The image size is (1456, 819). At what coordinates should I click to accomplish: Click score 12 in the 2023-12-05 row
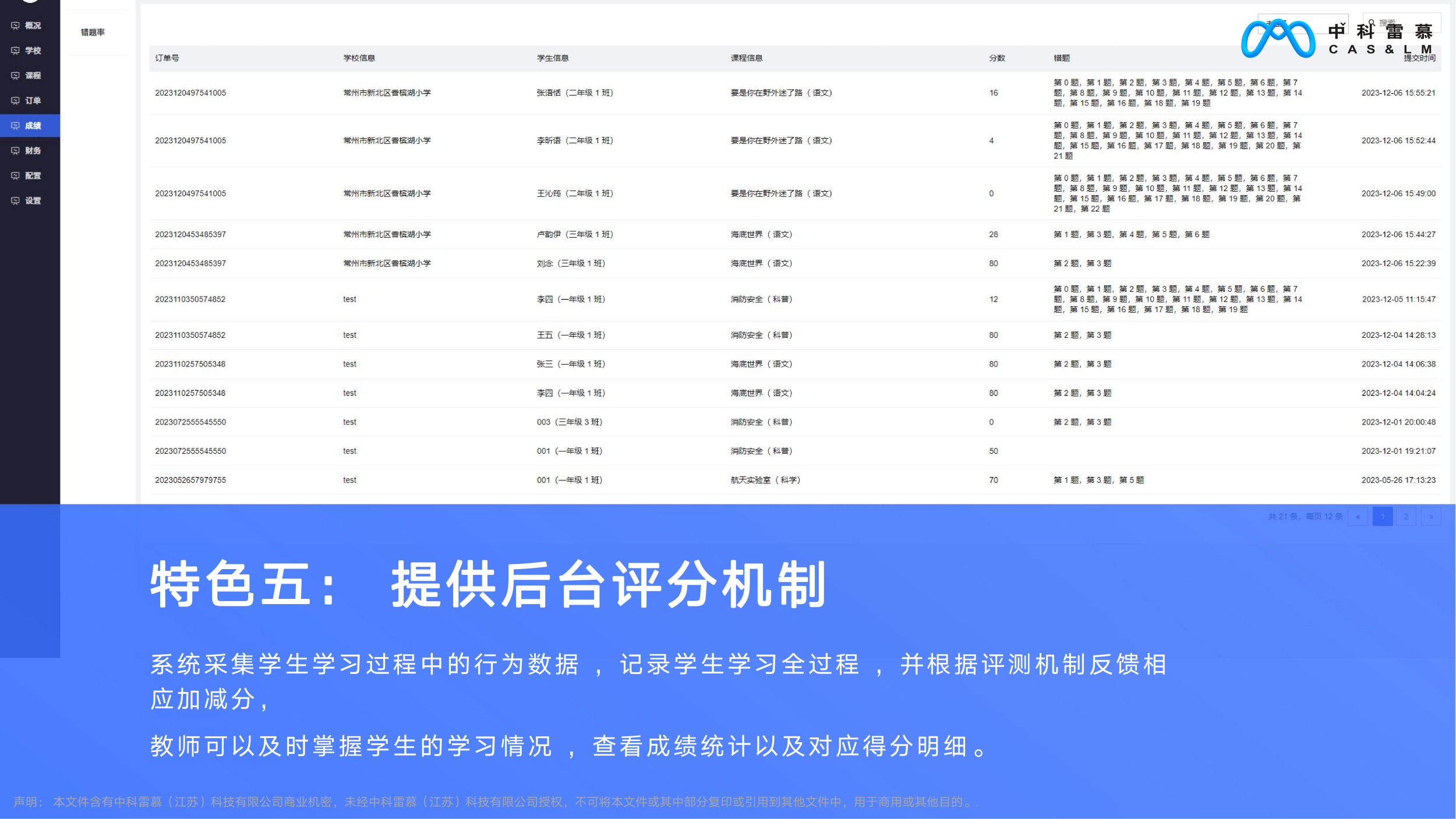[x=994, y=299]
